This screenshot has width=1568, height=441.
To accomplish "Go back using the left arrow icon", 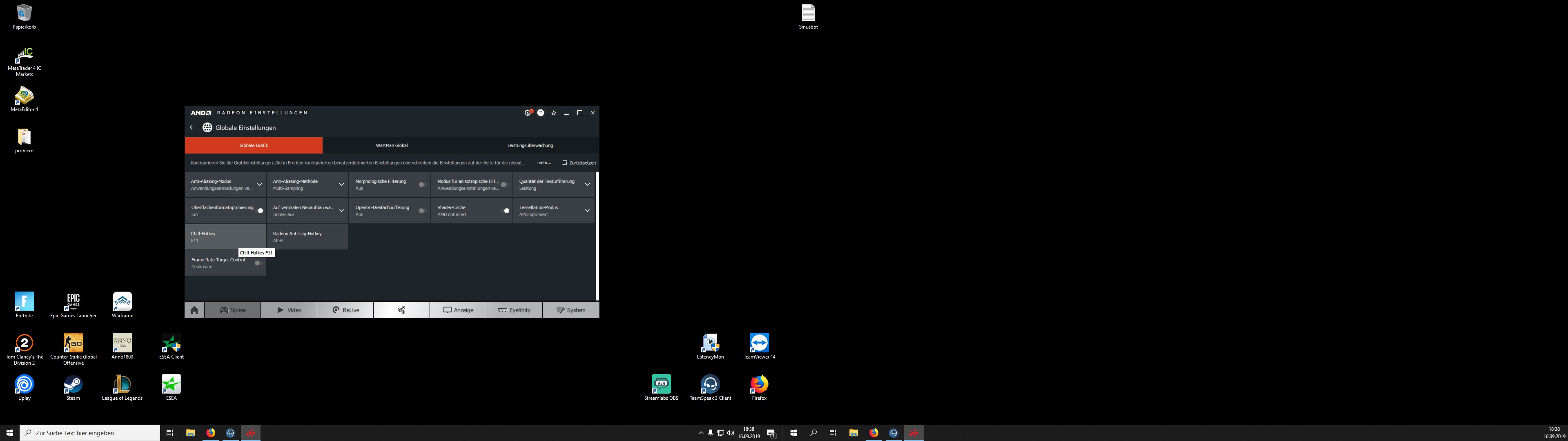I will pyautogui.click(x=191, y=128).
